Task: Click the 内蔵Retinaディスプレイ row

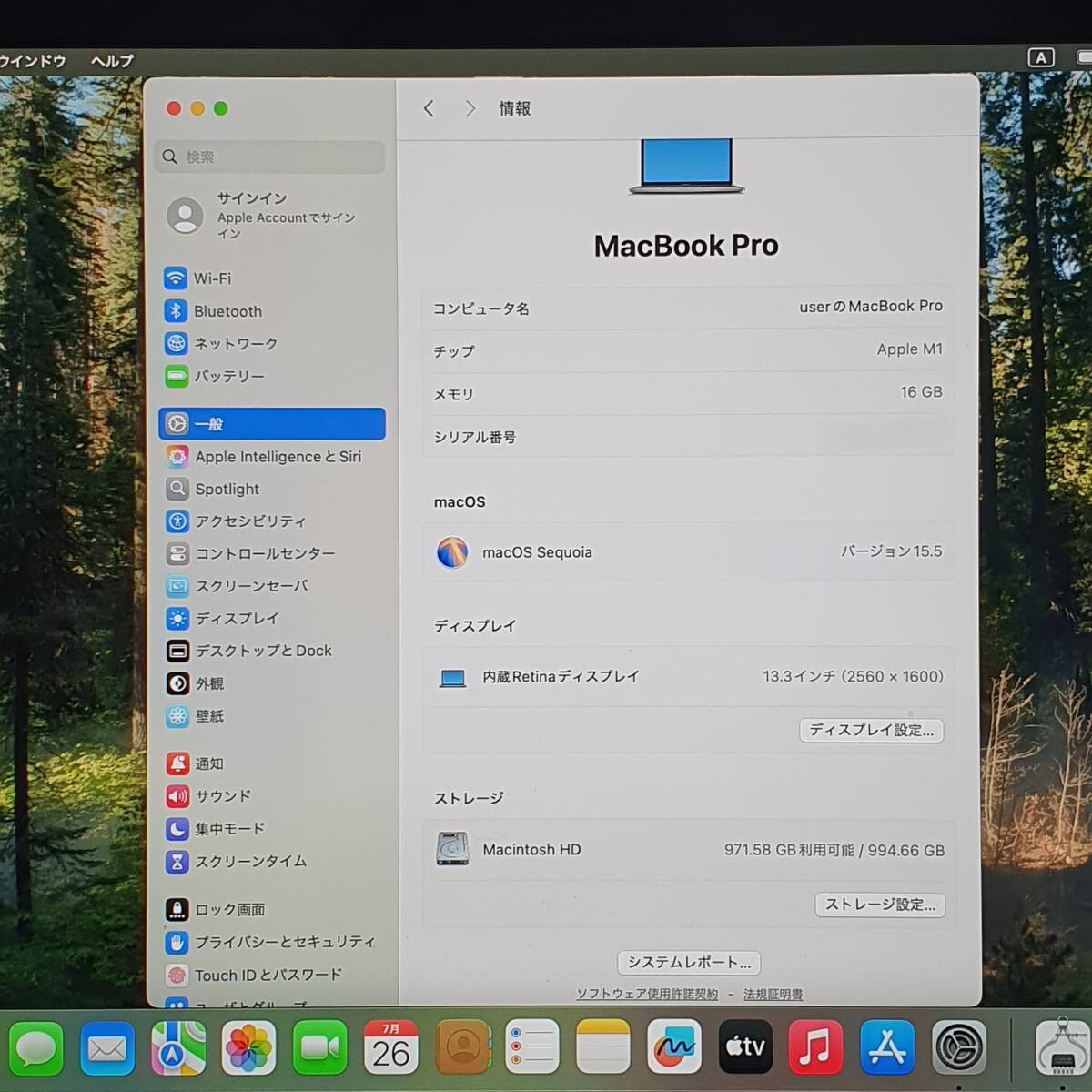Action: [689, 677]
